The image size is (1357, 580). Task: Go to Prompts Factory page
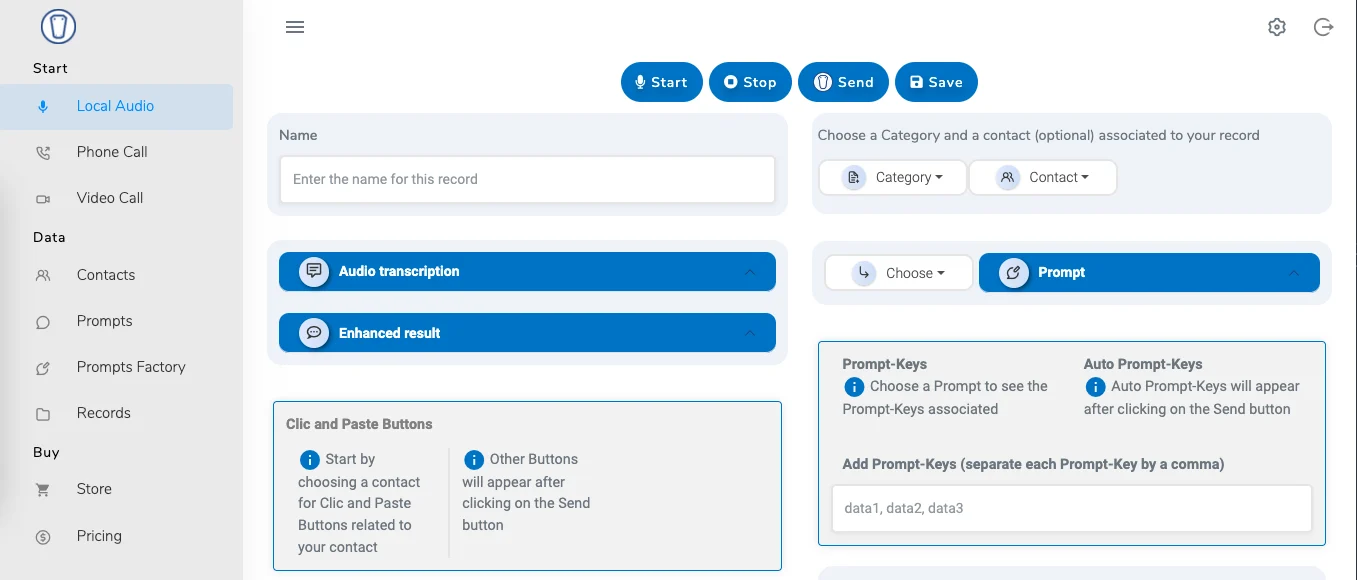(131, 367)
